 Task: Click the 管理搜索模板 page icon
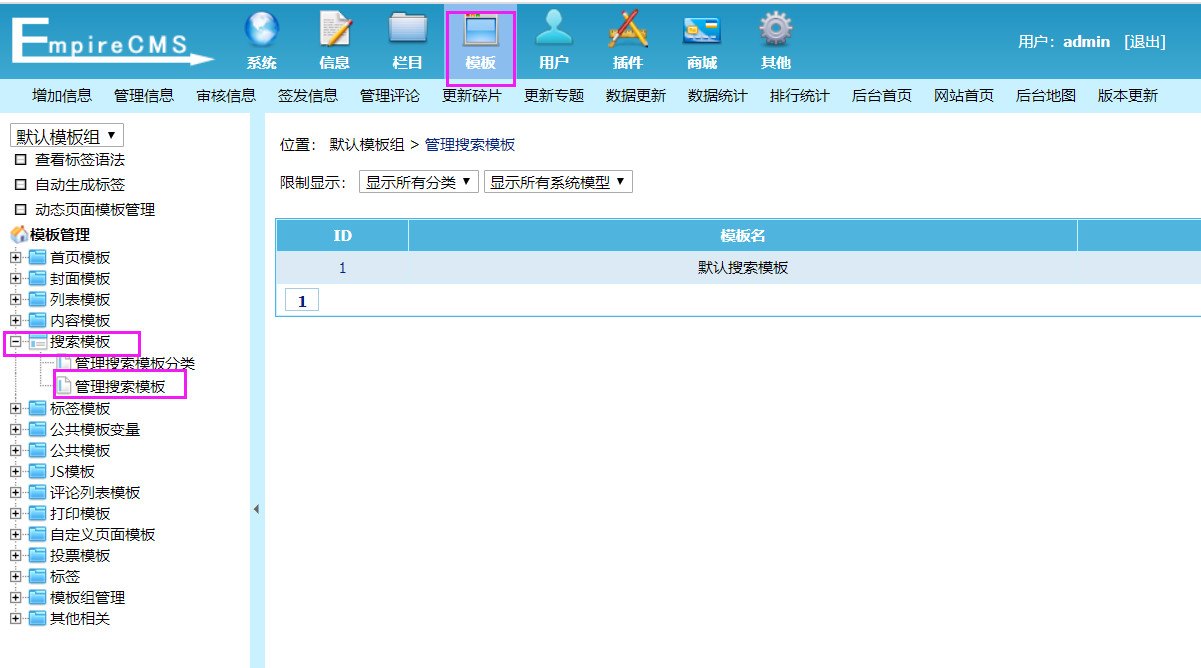64,386
